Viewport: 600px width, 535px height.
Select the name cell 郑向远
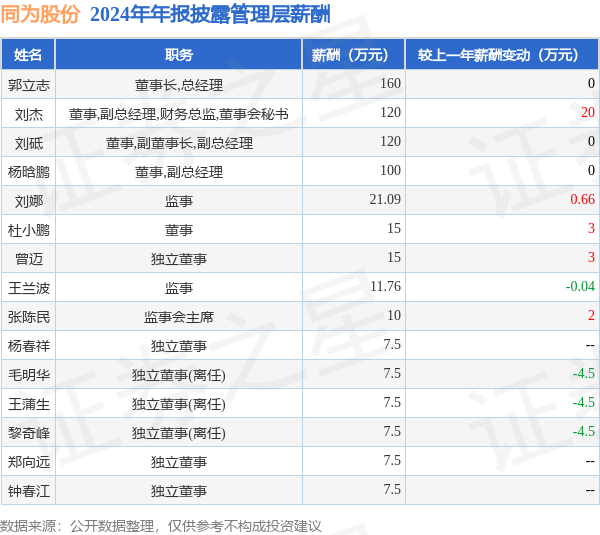pyautogui.click(x=29, y=462)
